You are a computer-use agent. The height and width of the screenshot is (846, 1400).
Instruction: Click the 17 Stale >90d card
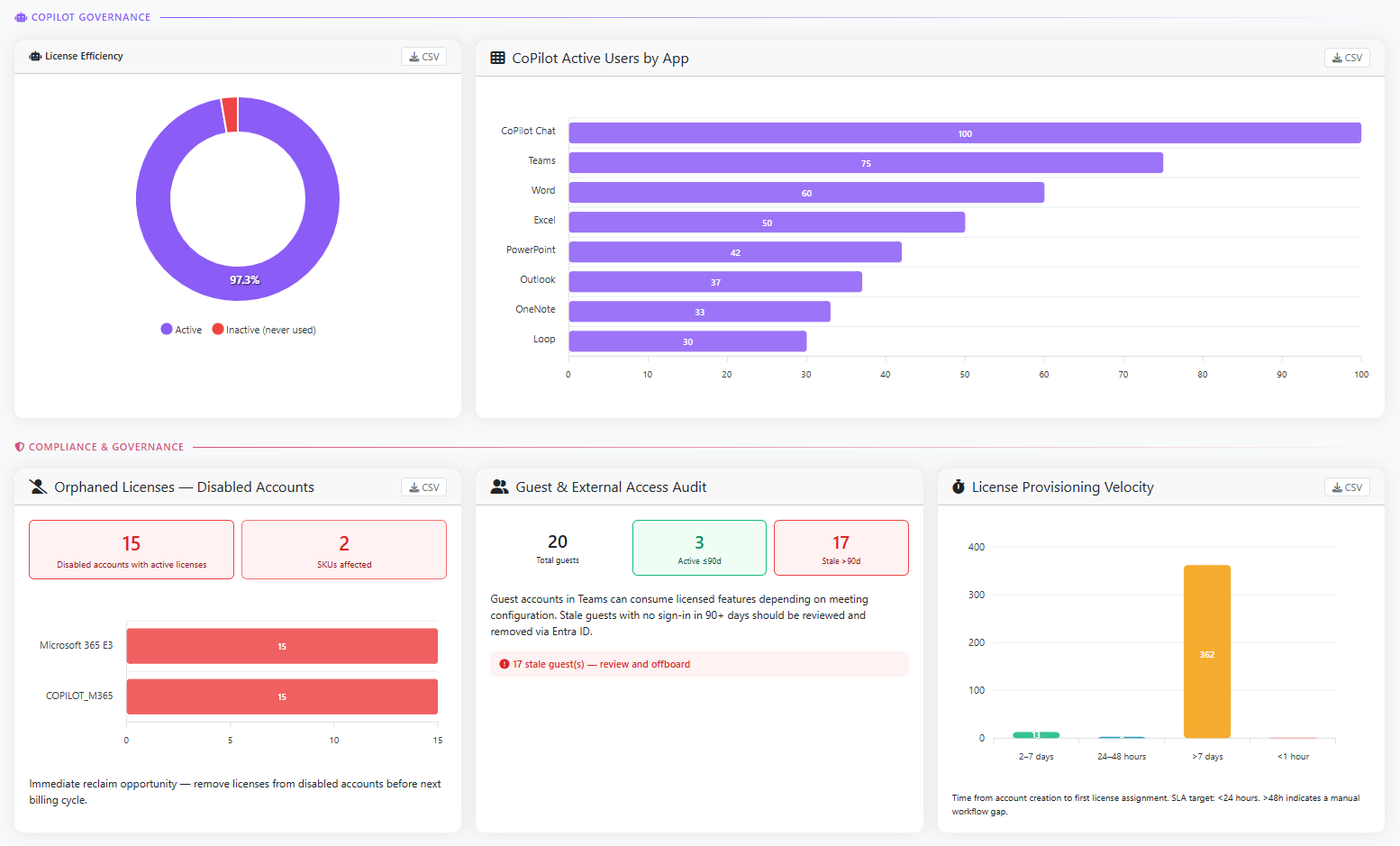[x=841, y=548]
